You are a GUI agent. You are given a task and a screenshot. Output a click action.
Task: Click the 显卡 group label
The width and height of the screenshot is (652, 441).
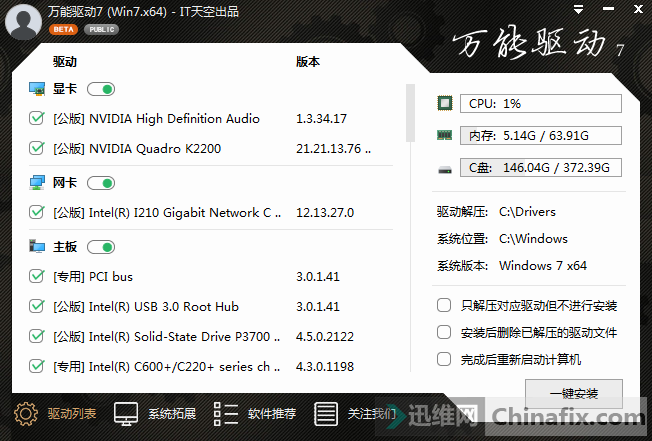[65, 89]
